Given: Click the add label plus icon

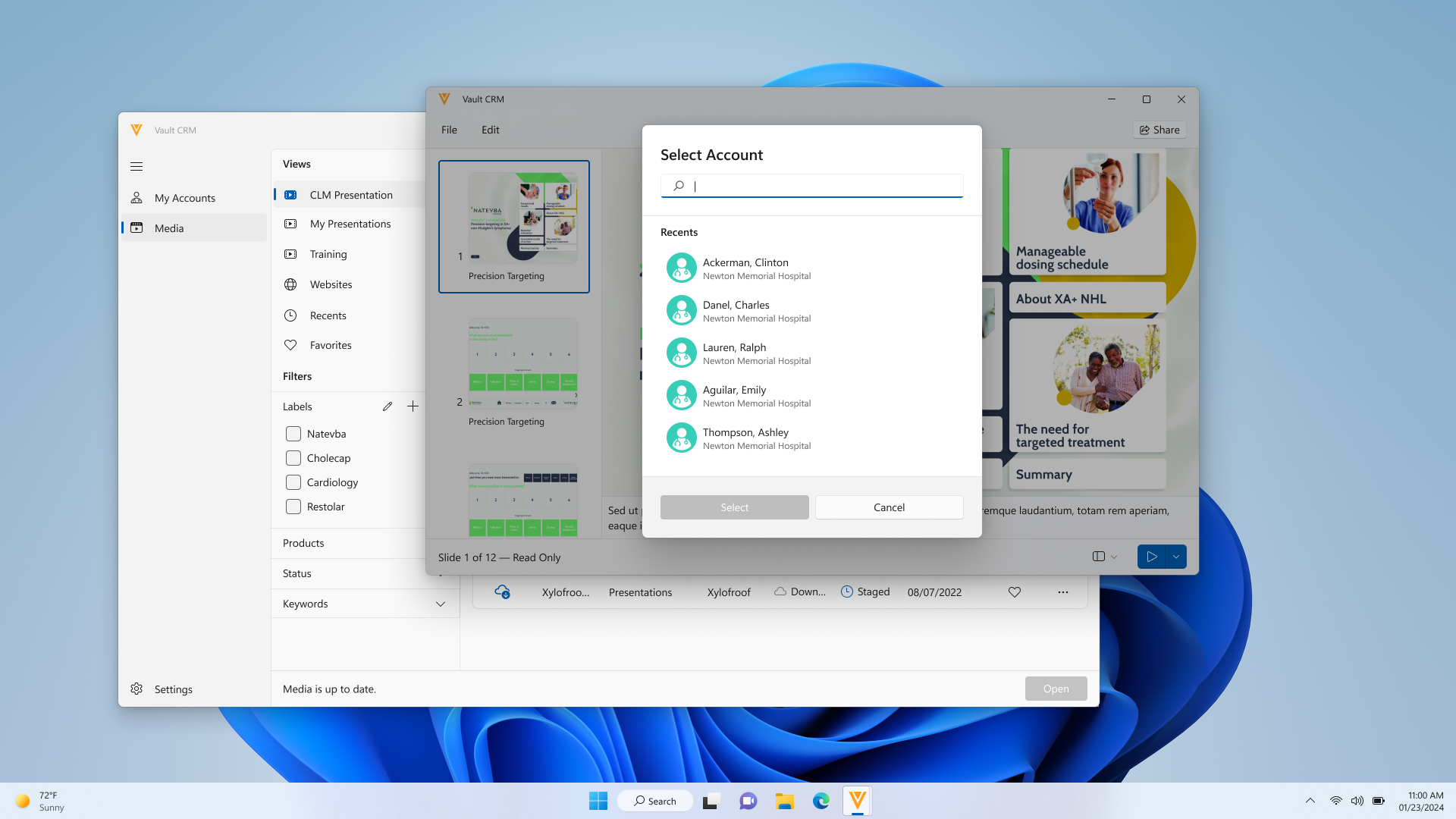Looking at the screenshot, I should (413, 406).
